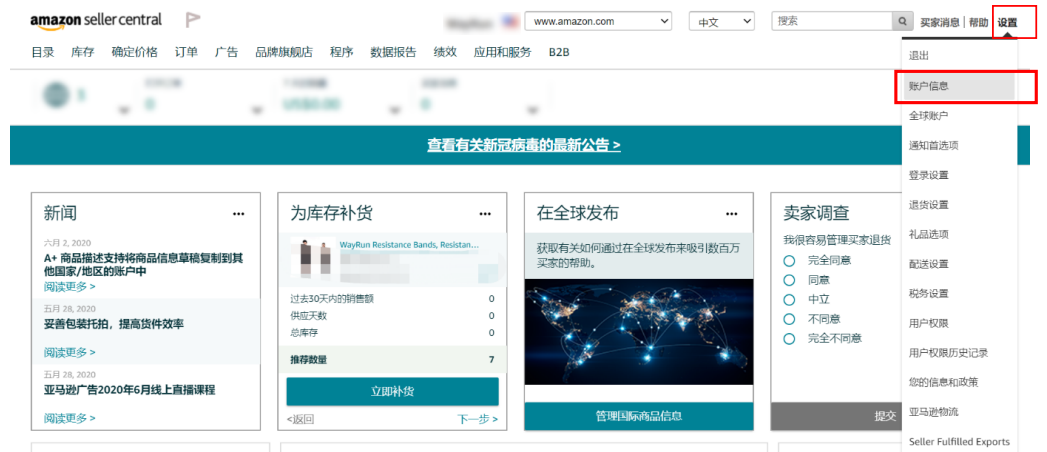Choose the 完全不同意 radio option
This screenshot has height=452, width=1047.
click(789, 338)
